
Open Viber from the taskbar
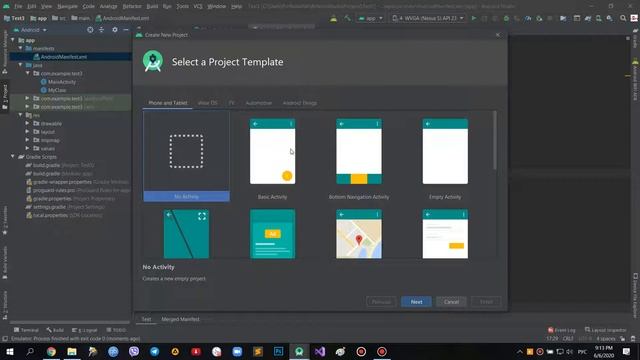click(133, 351)
